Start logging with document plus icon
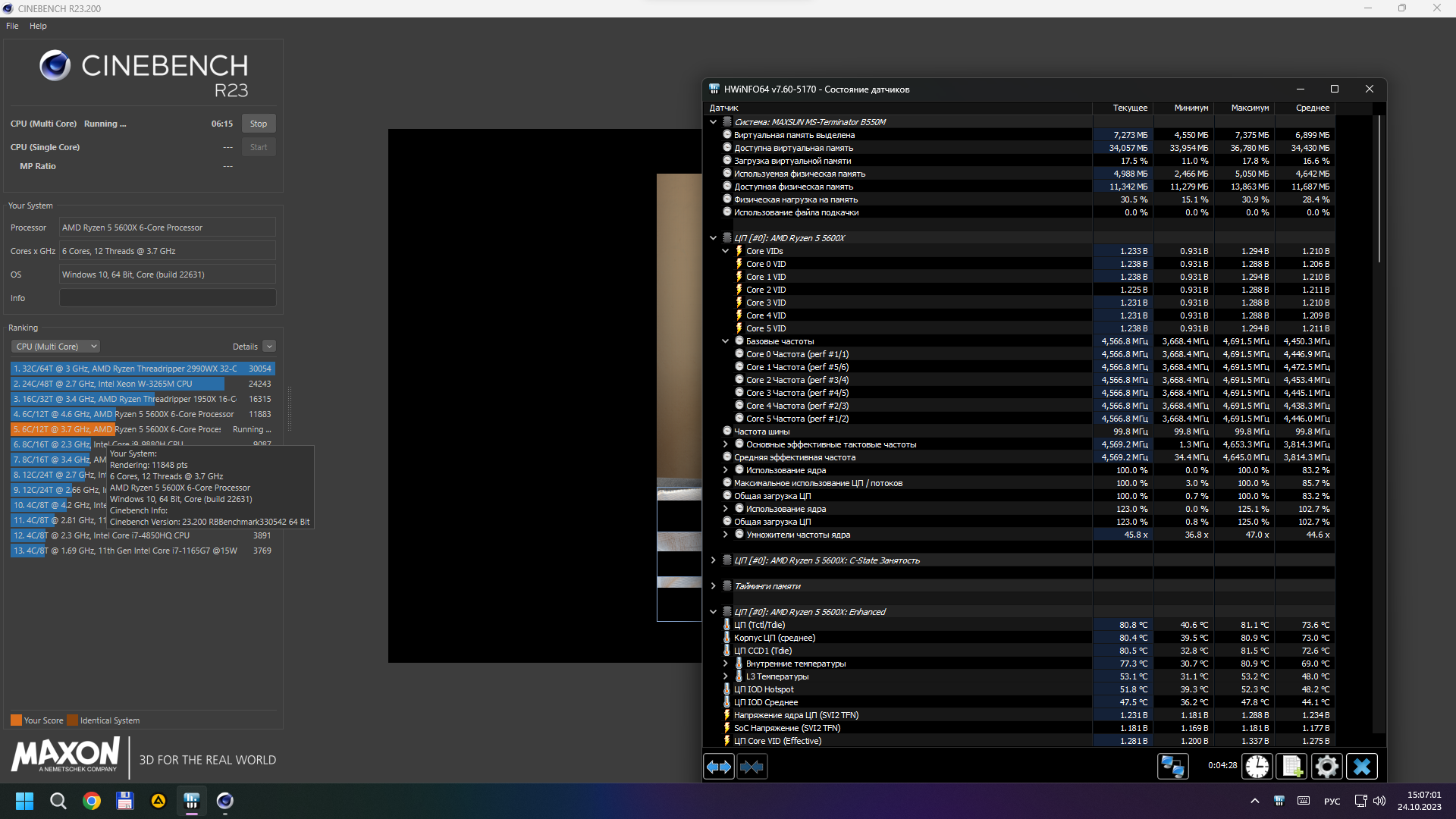 1291,767
